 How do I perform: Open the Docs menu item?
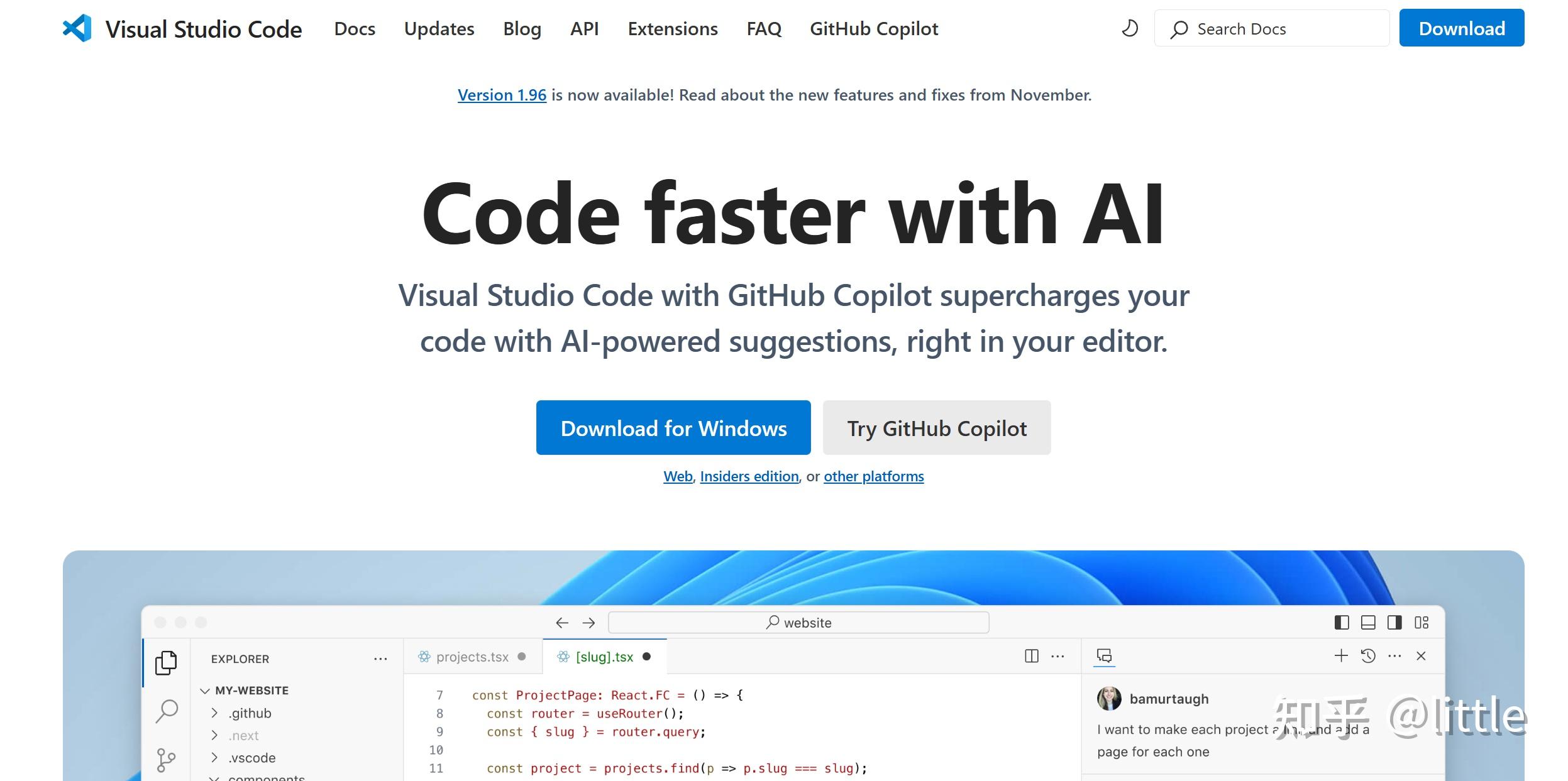tap(355, 29)
